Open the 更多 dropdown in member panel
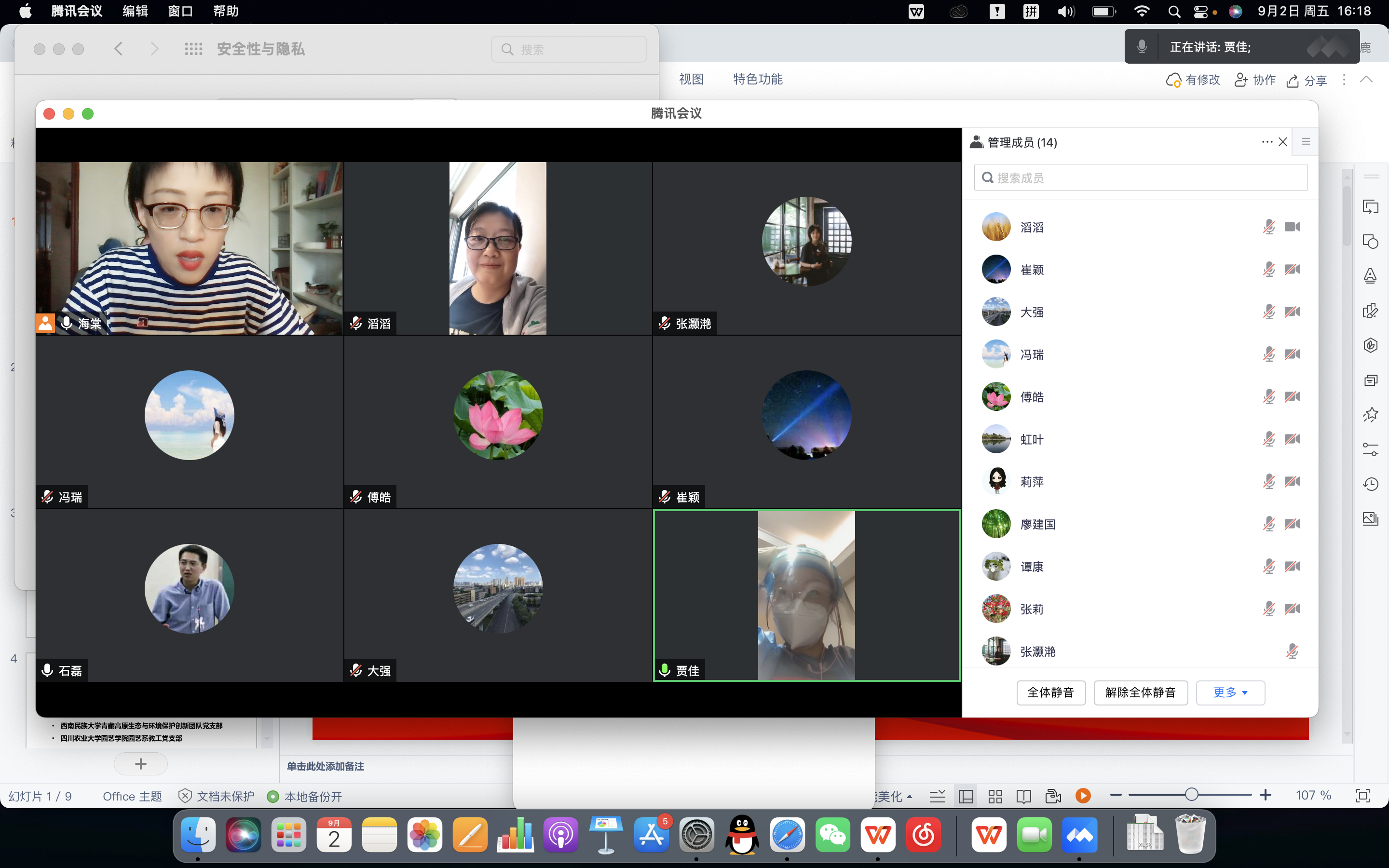Screen dimensions: 1389x868 click(1230, 692)
